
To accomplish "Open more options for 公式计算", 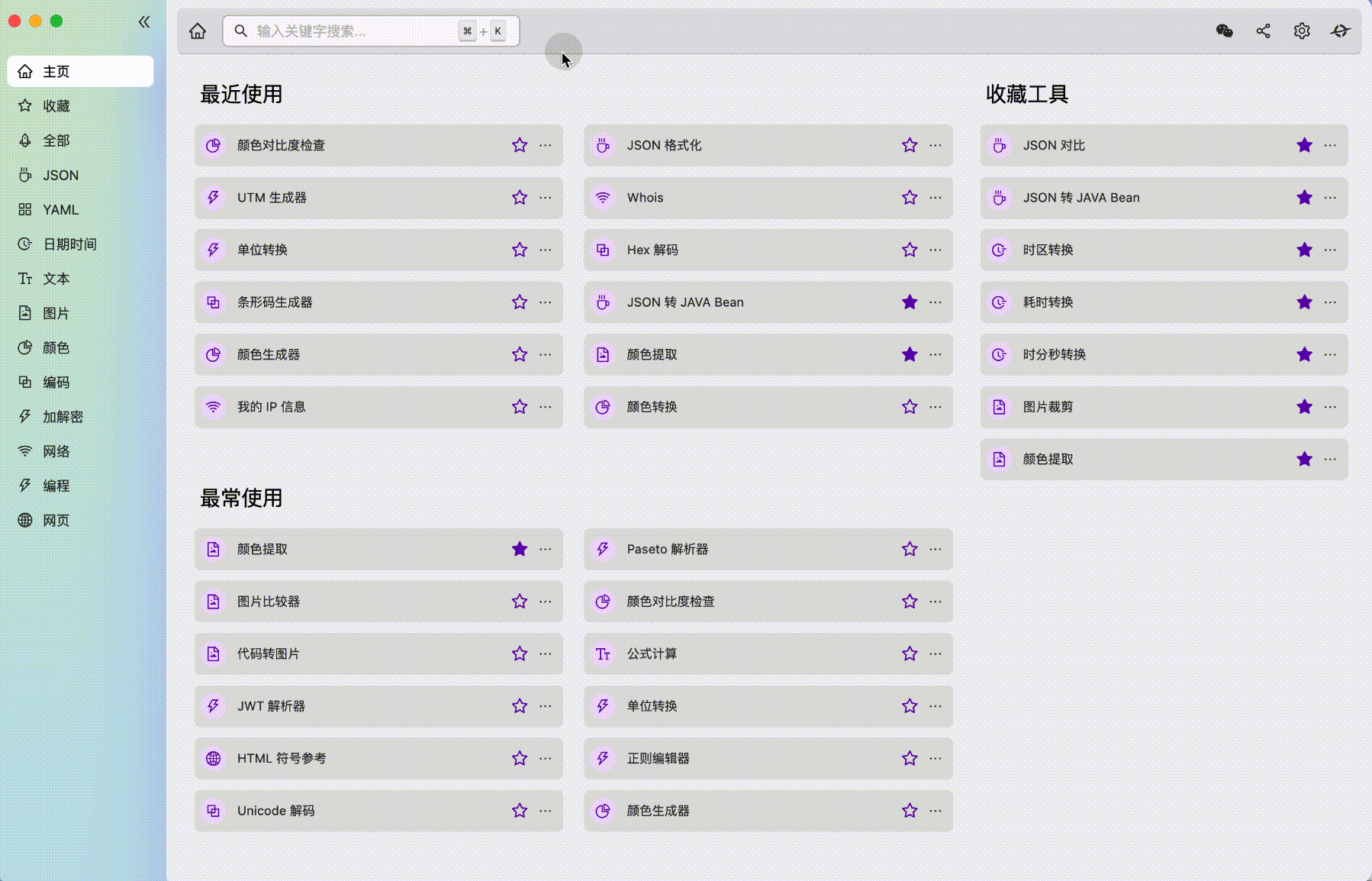I will pyautogui.click(x=936, y=653).
